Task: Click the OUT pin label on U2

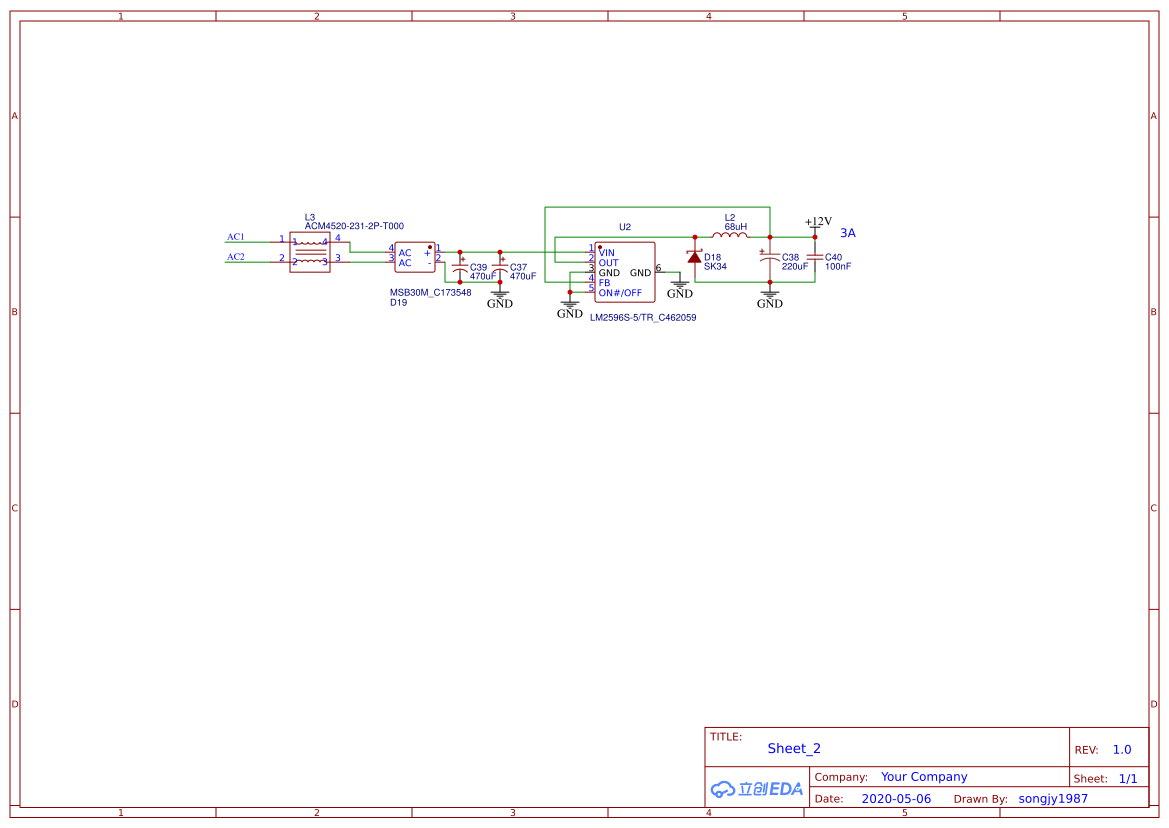Action: click(608, 263)
